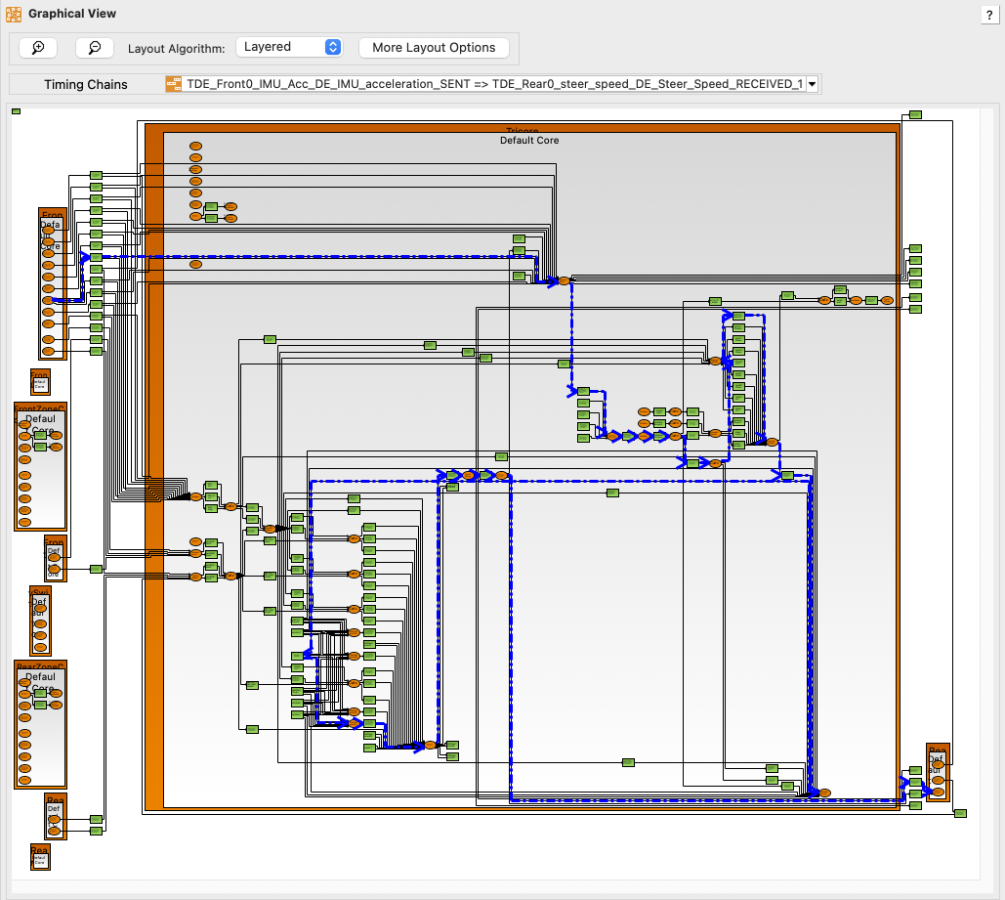1005x900 pixels.
Task: Open the Layout Algorithm Layered dropdown
Action: click(x=289, y=47)
